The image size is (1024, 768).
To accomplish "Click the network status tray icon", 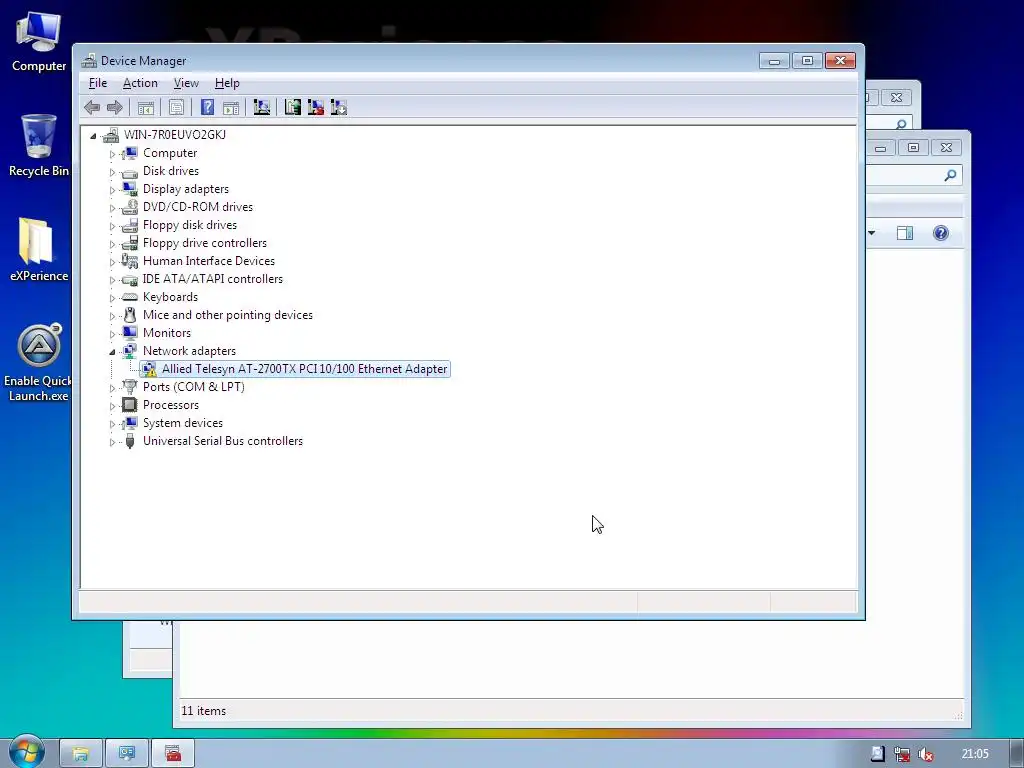I will 902,754.
